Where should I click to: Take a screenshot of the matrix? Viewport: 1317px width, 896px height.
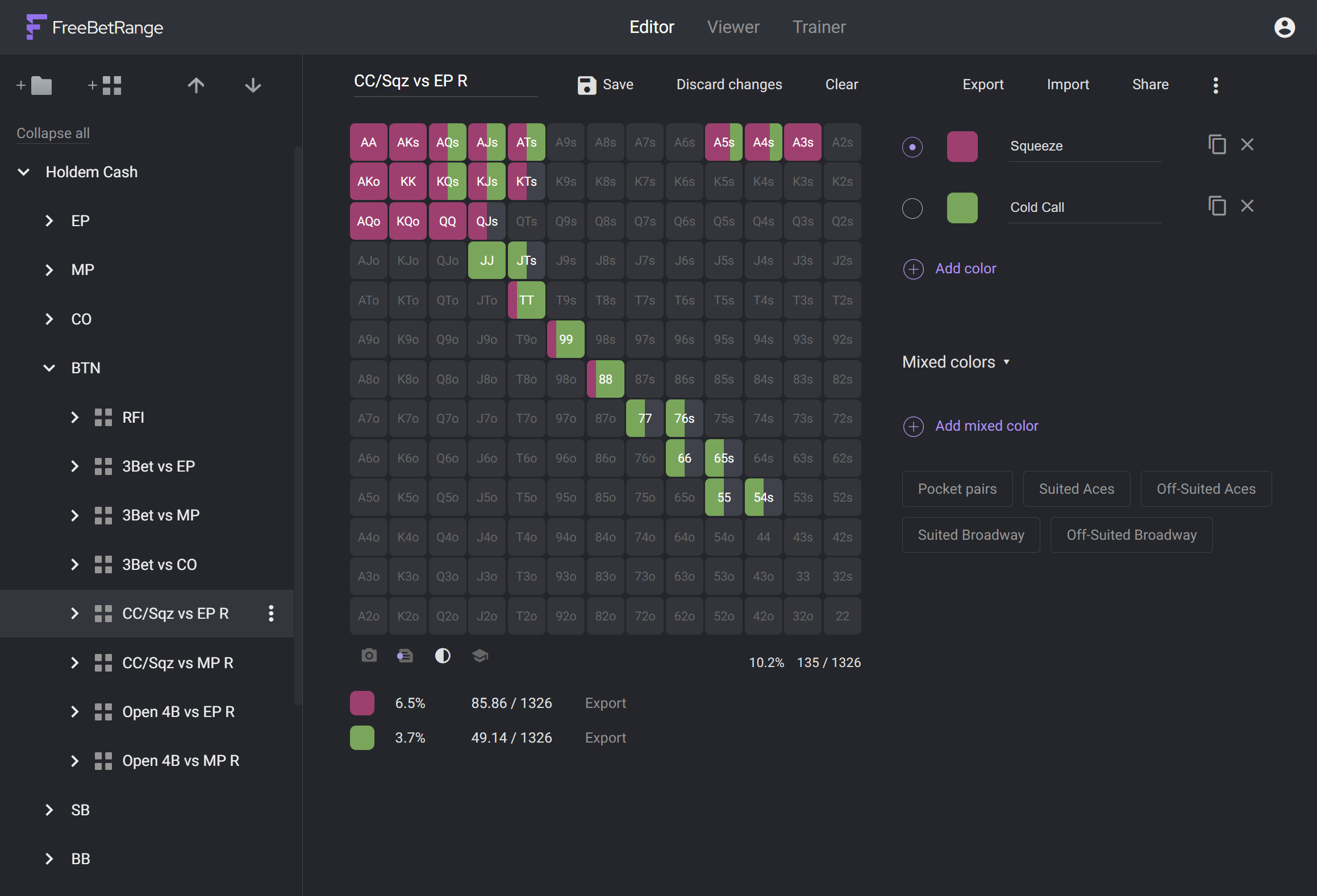[x=369, y=656]
